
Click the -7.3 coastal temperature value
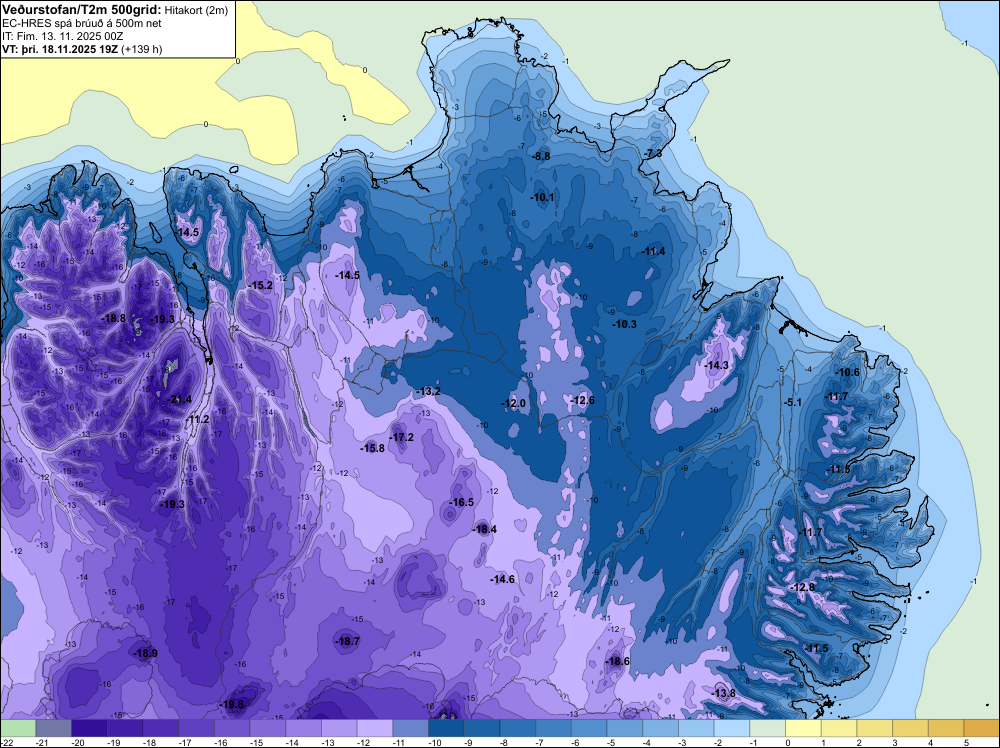pyautogui.click(x=652, y=154)
